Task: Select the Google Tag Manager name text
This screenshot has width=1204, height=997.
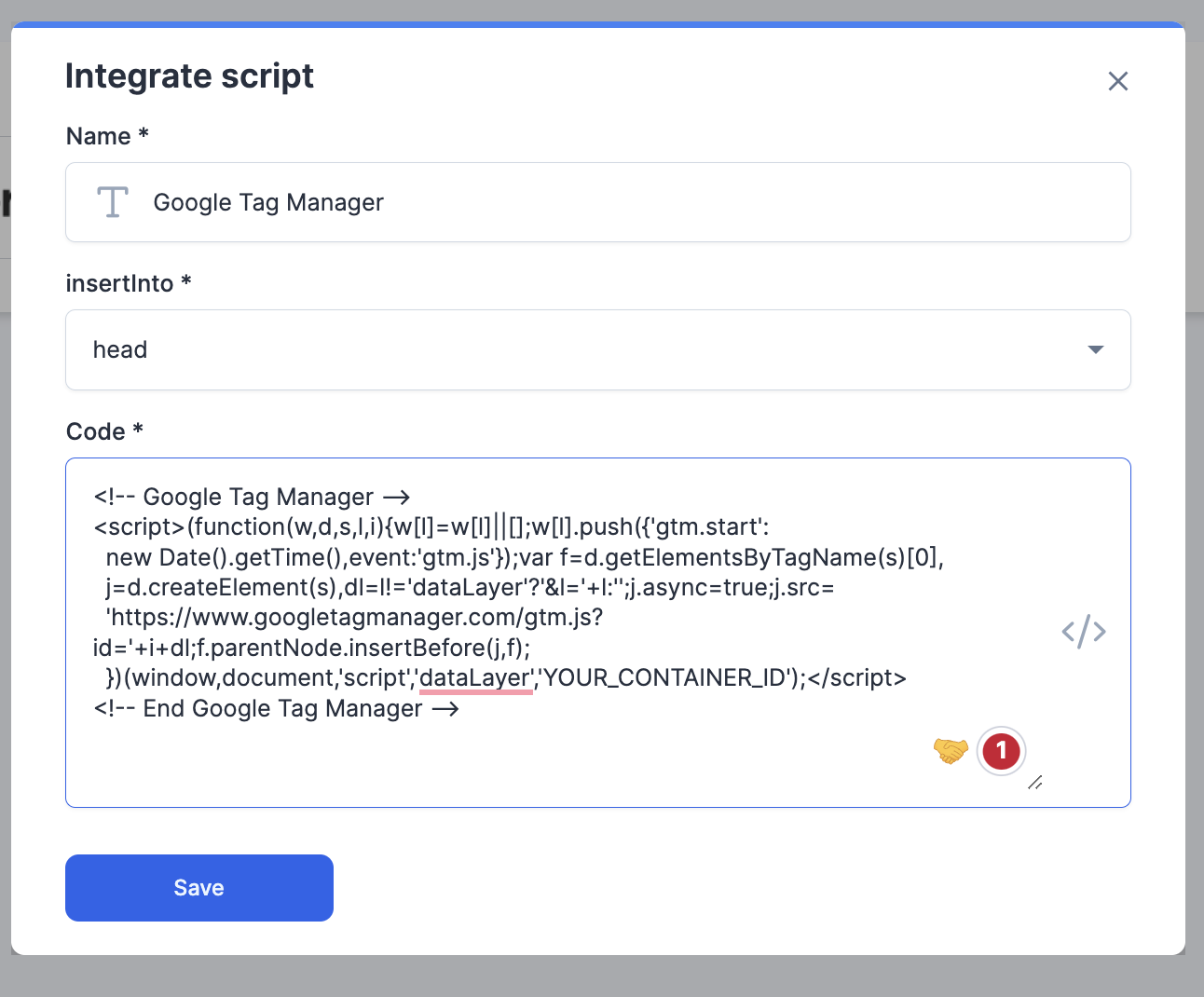Action: [268, 201]
